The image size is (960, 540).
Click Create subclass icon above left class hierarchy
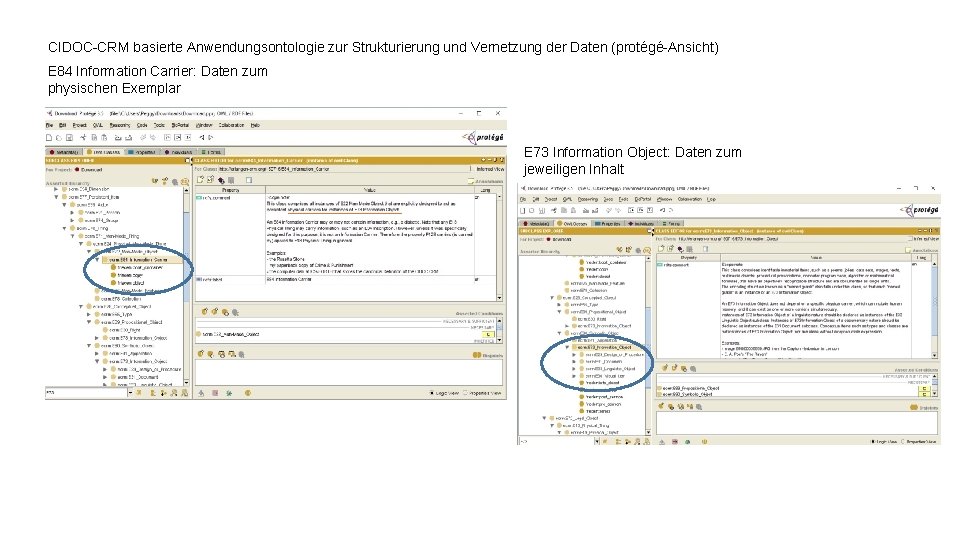pyautogui.click(x=155, y=181)
